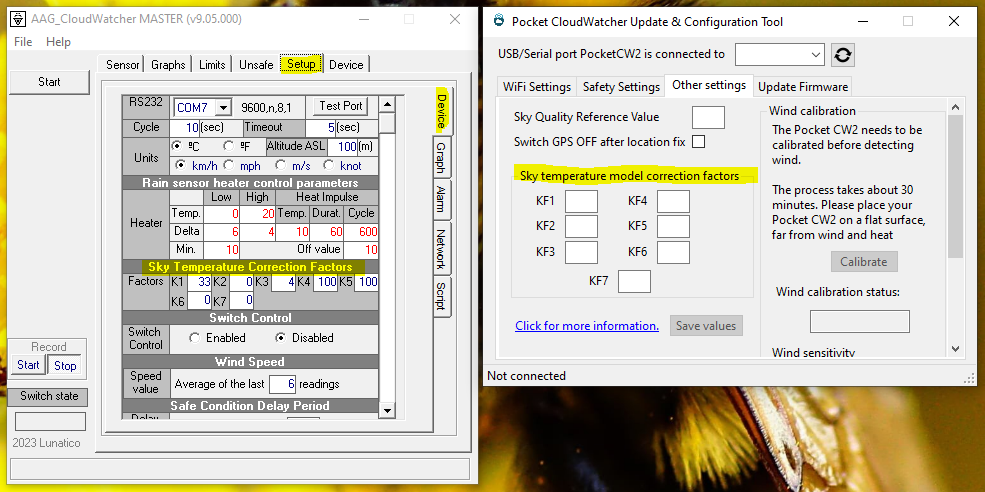Open the Click for more information link
The height and width of the screenshot is (492, 985).
586,326
